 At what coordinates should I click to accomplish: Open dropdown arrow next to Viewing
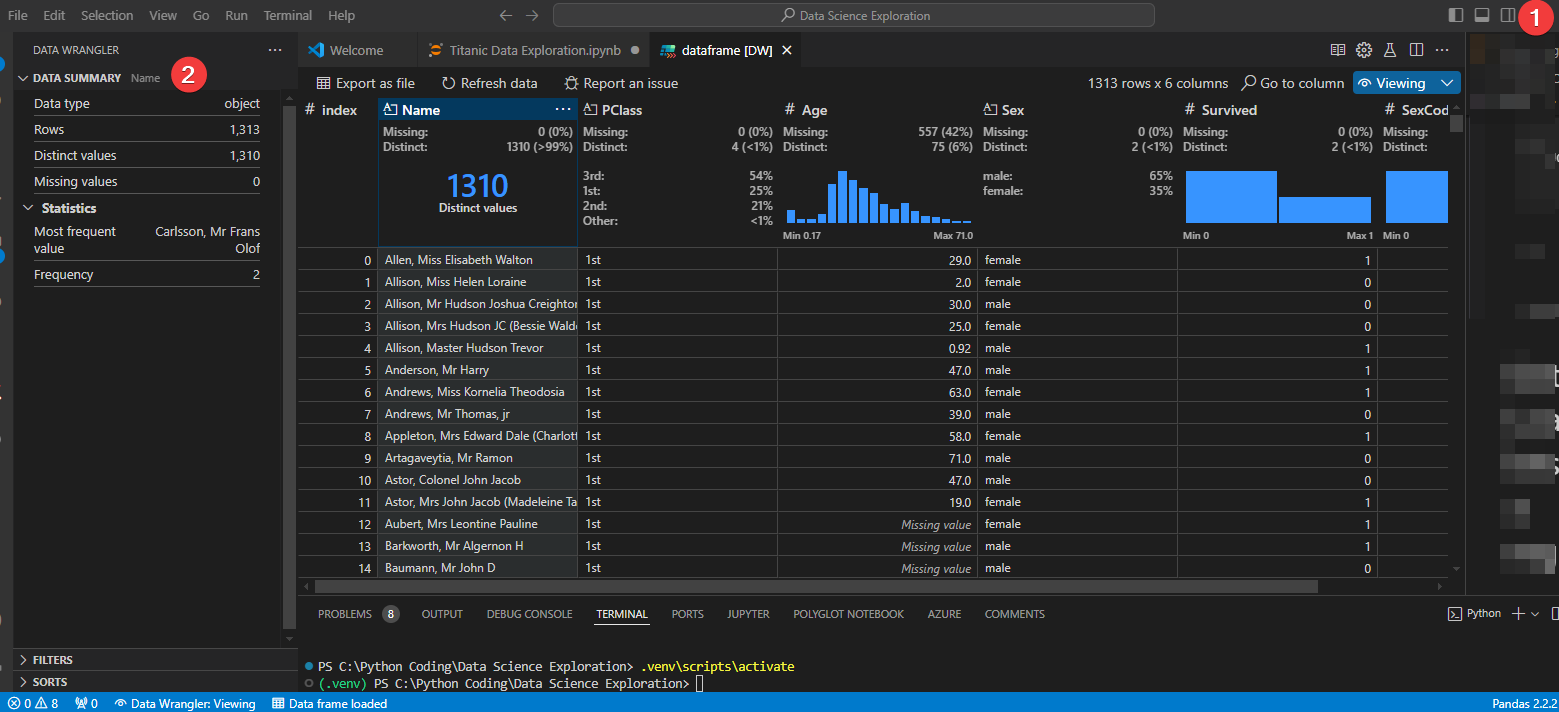pyautogui.click(x=1446, y=83)
